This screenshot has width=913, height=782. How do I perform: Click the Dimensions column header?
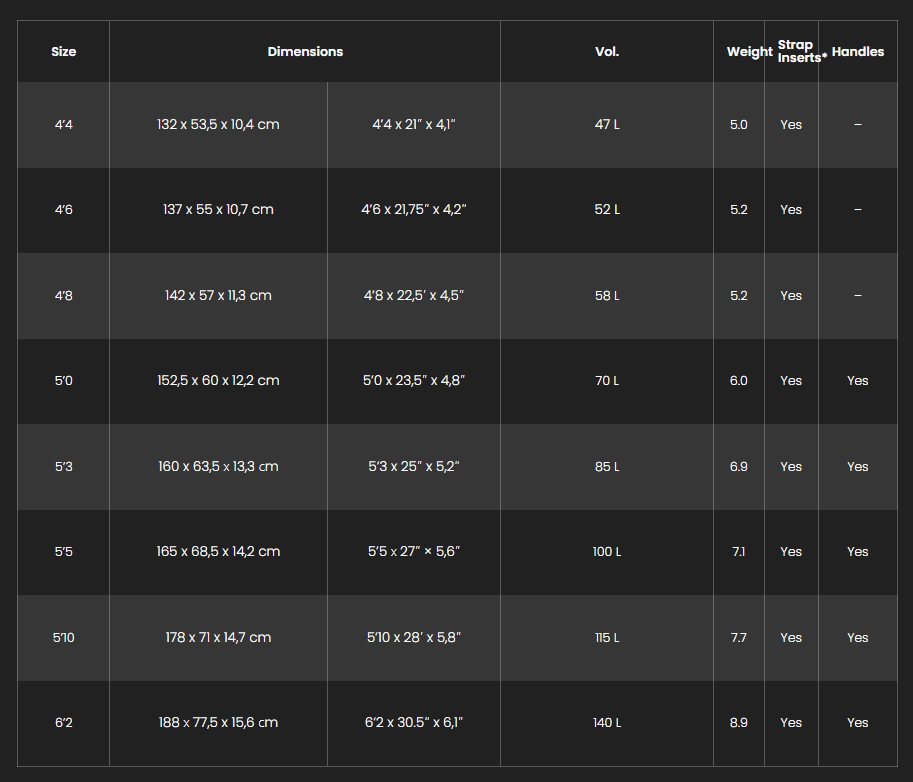click(305, 52)
